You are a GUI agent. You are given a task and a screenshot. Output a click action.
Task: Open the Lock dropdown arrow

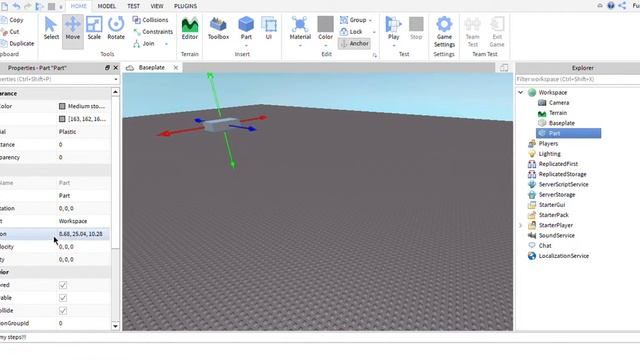[x=374, y=32]
